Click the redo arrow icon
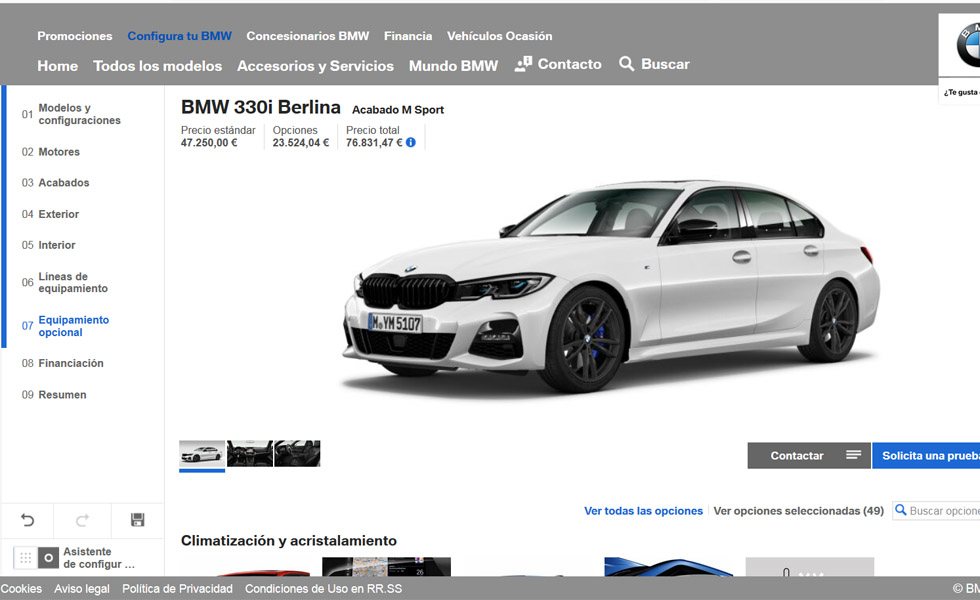The width and height of the screenshot is (980, 600). [83, 520]
